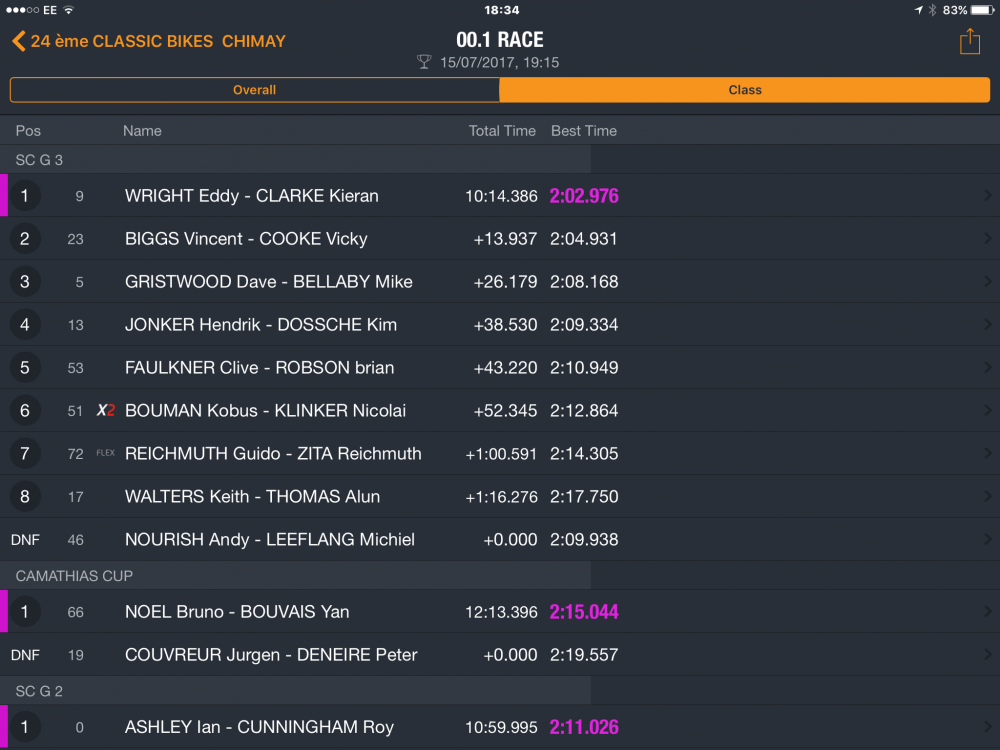Select GRISTWOOD Dave - BELLABY Mike entry
Image resolution: width=1000 pixels, height=750 pixels.
[x=500, y=281]
